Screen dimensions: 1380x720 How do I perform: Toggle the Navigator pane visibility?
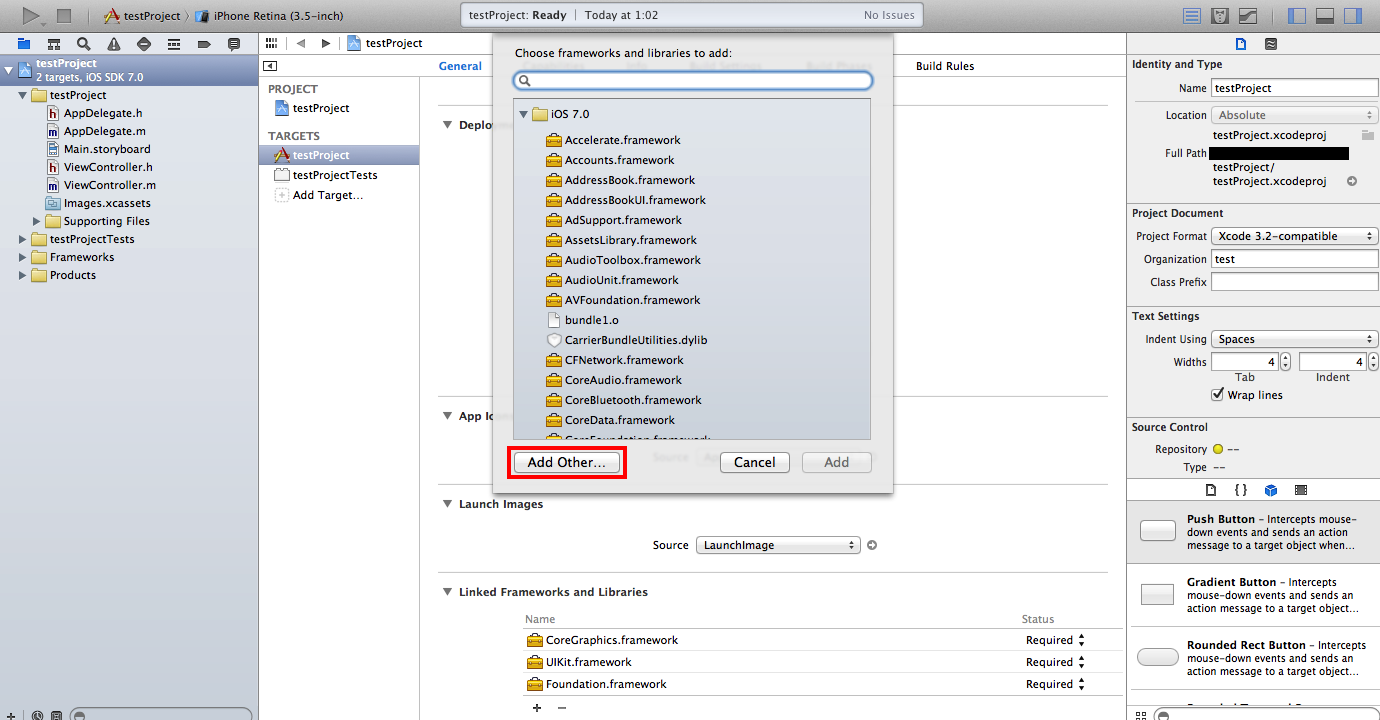pos(1297,16)
